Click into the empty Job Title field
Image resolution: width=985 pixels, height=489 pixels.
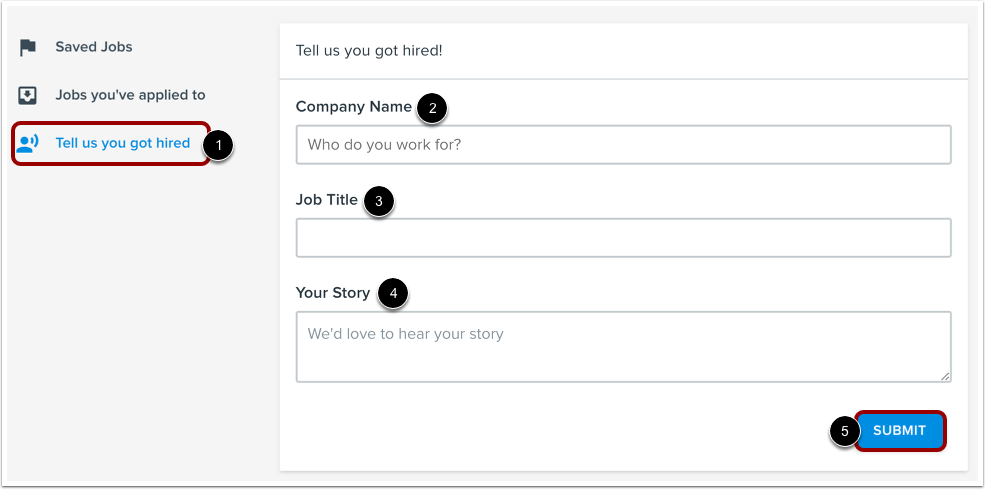pos(623,238)
